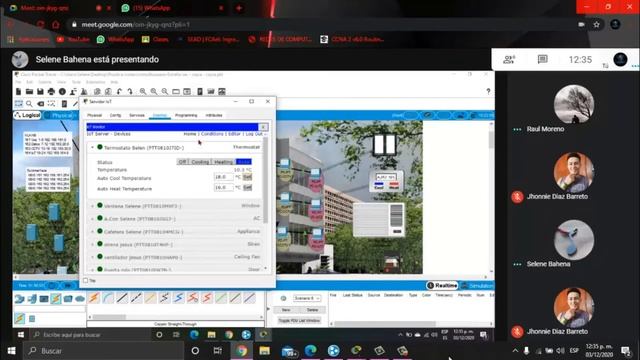640x360 pixels.
Task: Click the Packet Tracer help question mark icon
Action: coord(488,91)
